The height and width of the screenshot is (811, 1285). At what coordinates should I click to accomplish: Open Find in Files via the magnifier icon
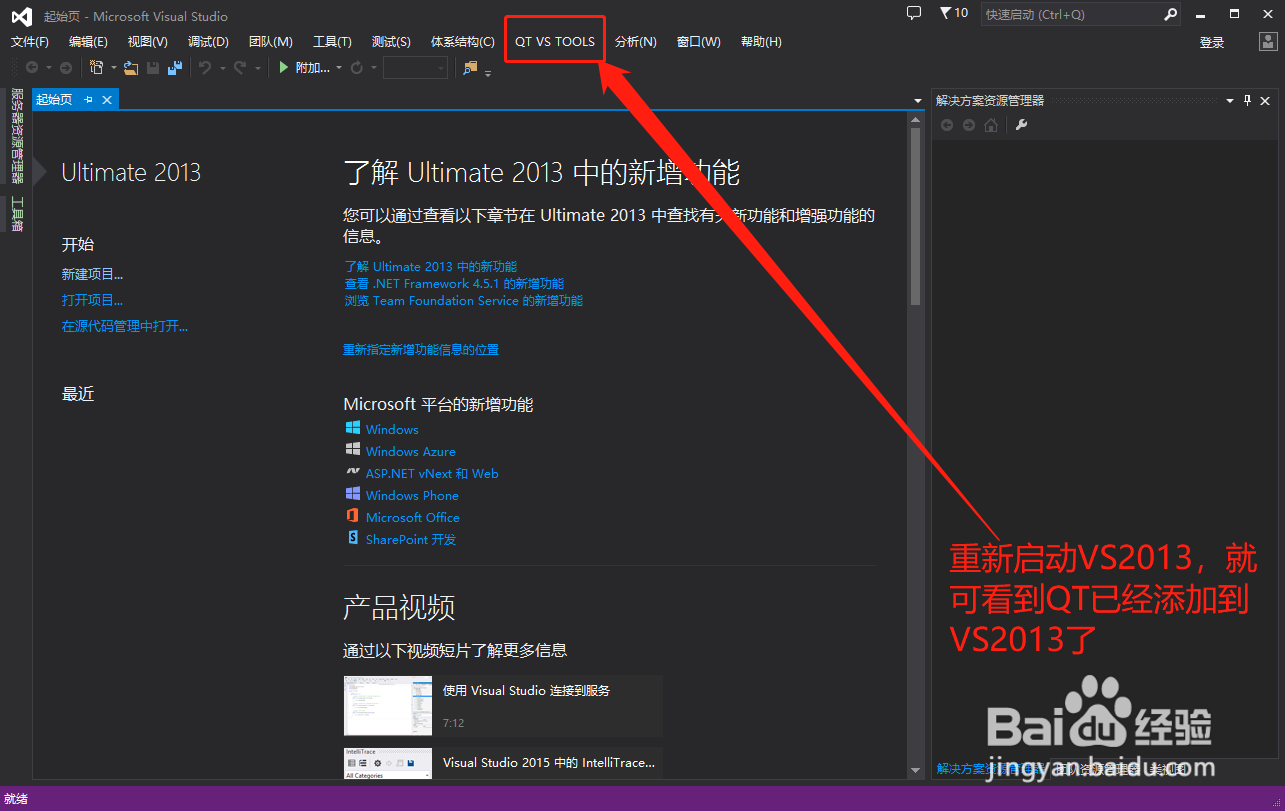tap(468, 69)
